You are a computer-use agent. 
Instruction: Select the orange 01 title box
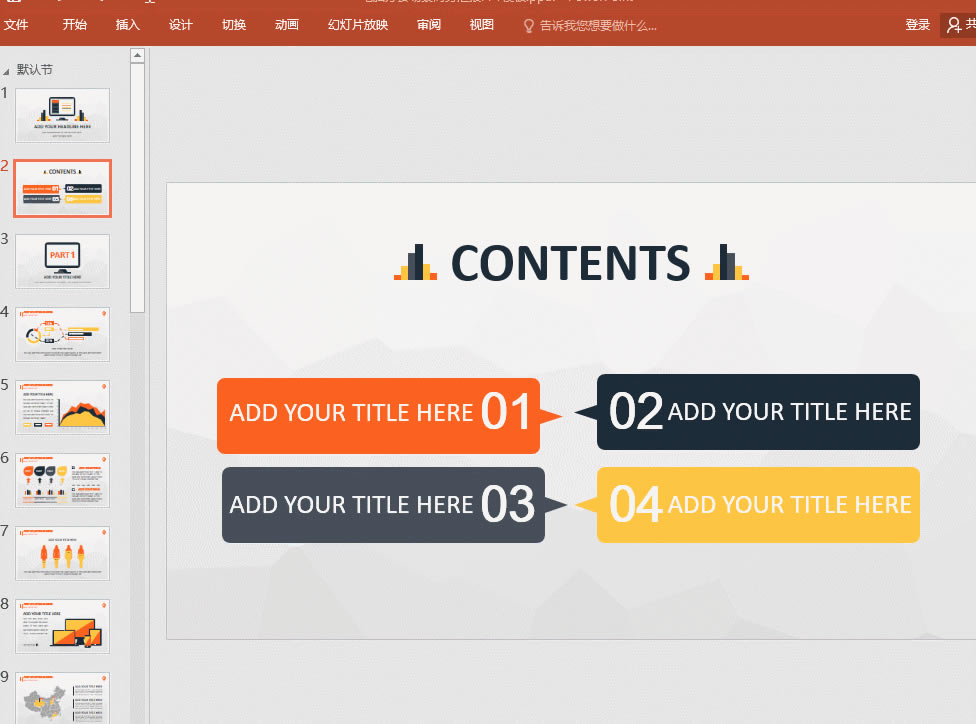(378, 415)
